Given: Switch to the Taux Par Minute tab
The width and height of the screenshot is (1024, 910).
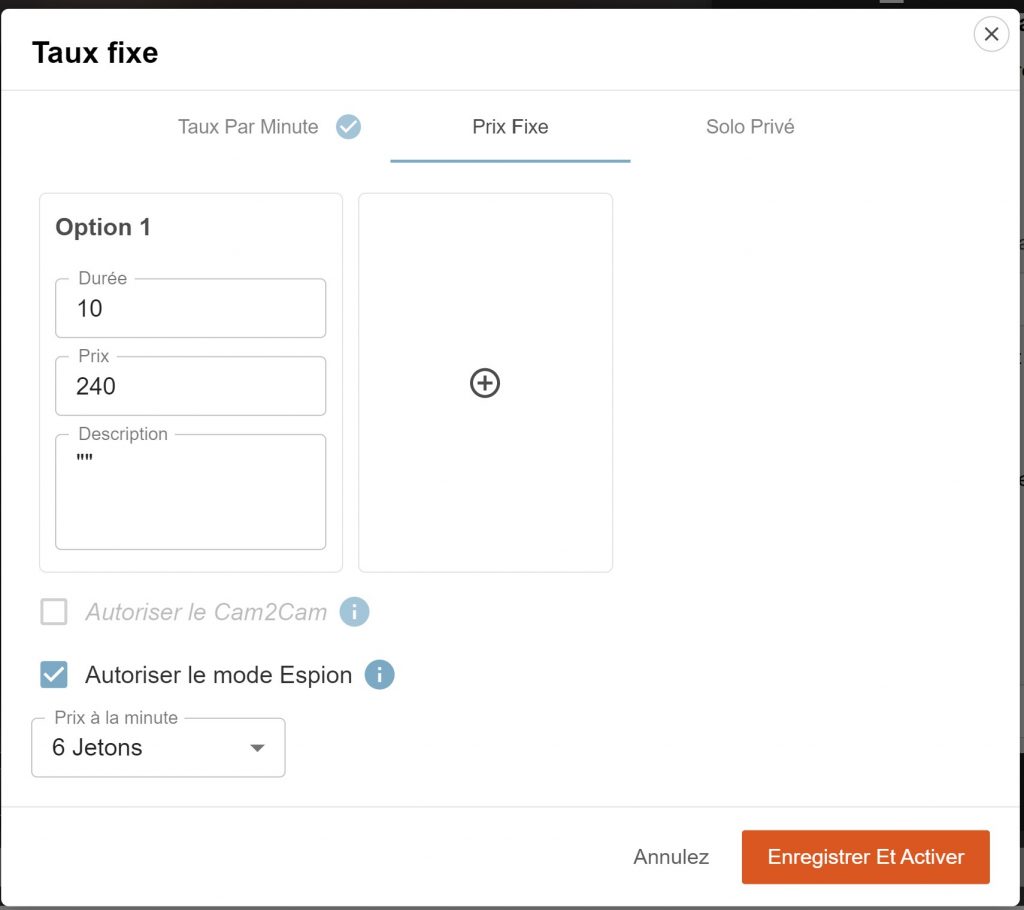Looking at the screenshot, I should pyautogui.click(x=248, y=127).
